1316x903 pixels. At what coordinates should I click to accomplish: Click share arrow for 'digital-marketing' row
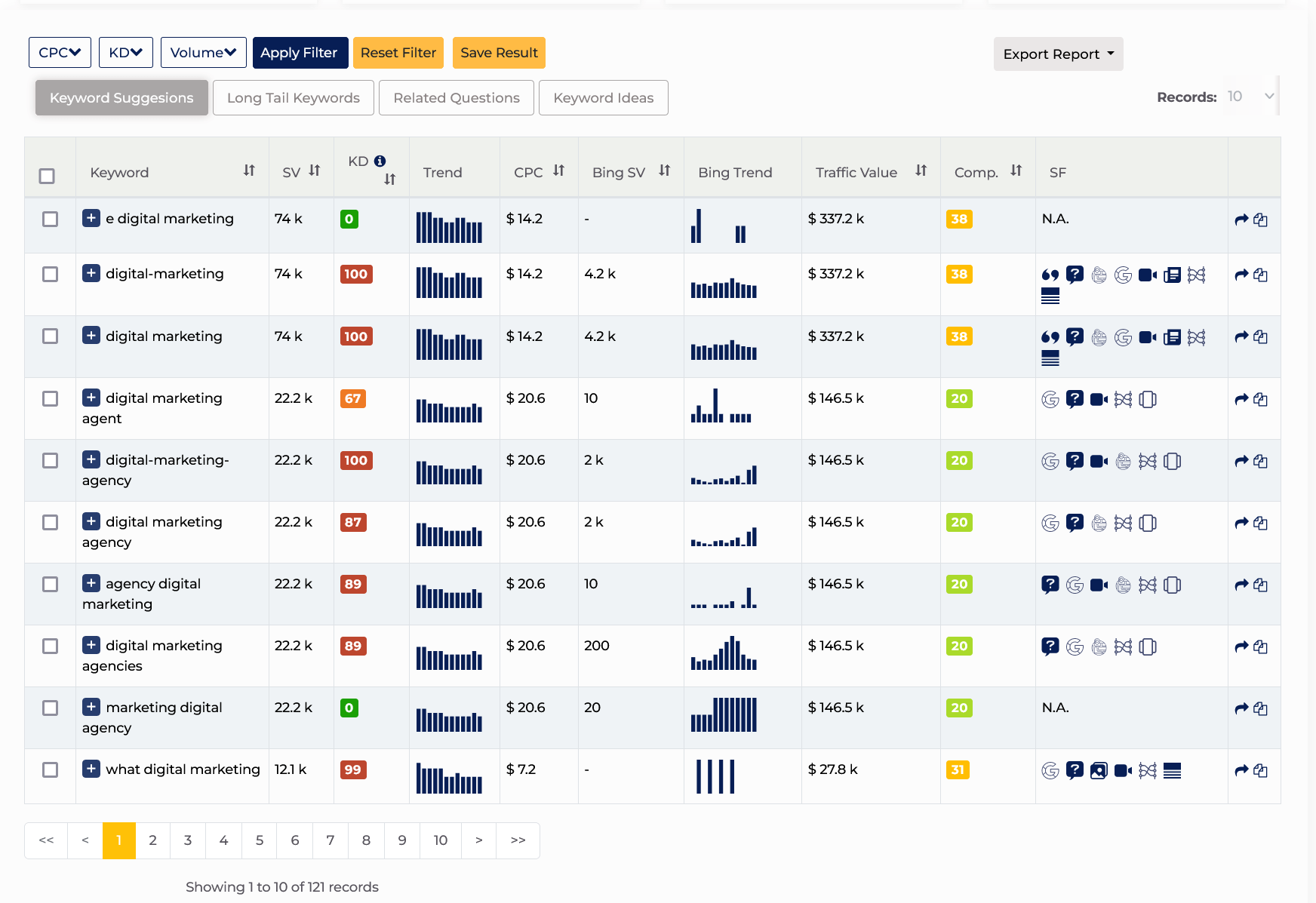[1241, 275]
